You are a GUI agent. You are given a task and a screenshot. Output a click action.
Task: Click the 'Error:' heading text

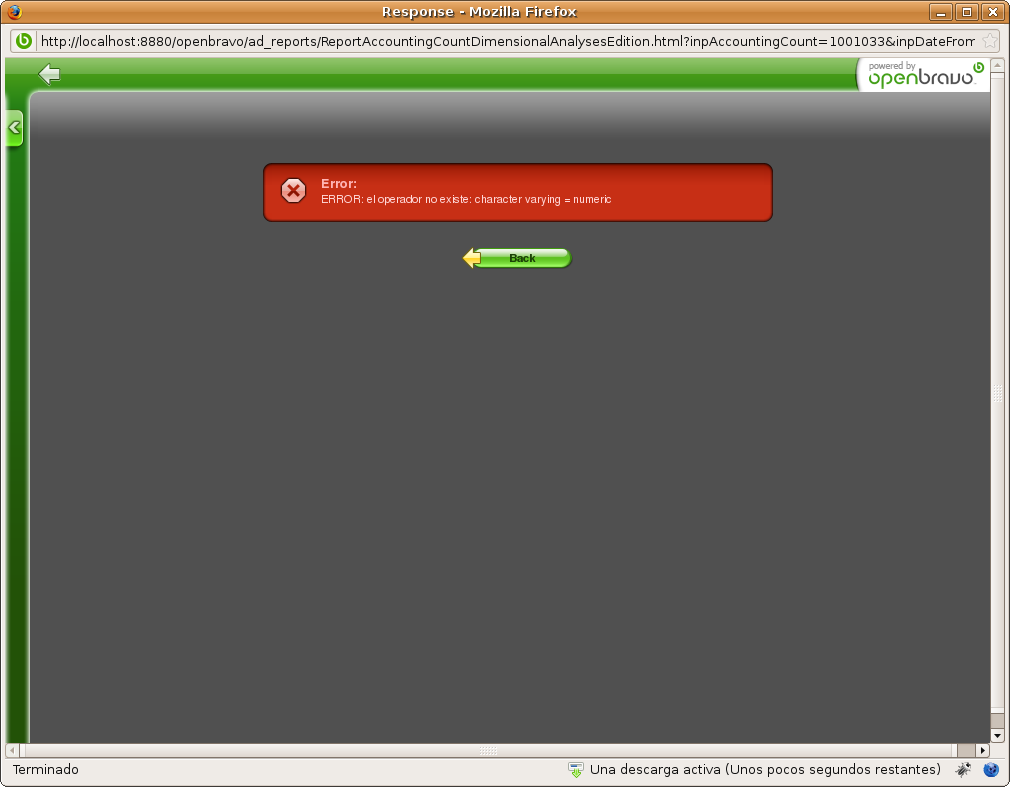(339, 184)
